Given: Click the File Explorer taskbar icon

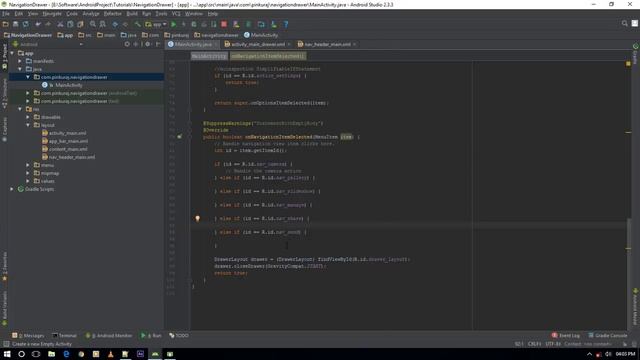Looking at the screenshot, I should click(51, 354).
